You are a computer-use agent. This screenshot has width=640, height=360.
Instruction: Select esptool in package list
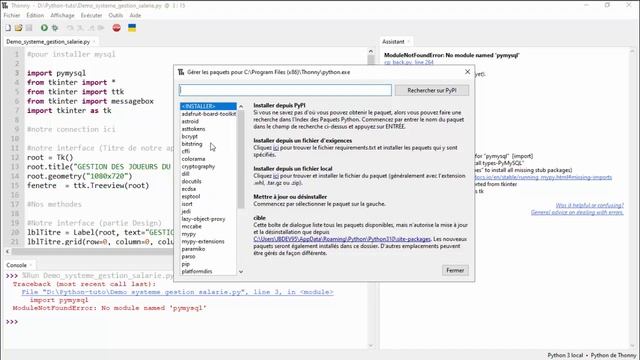tap(191, 196)
